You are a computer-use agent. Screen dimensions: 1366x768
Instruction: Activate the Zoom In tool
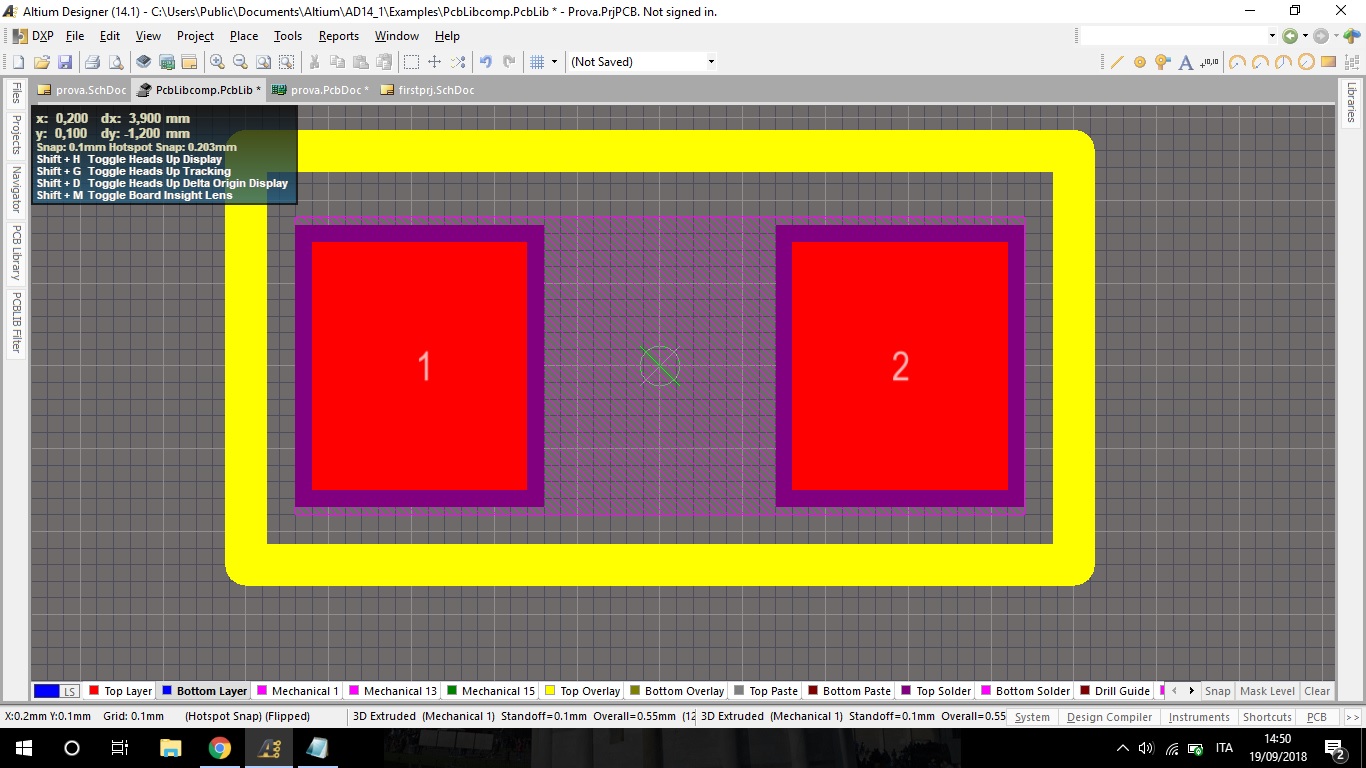point(218,61)
